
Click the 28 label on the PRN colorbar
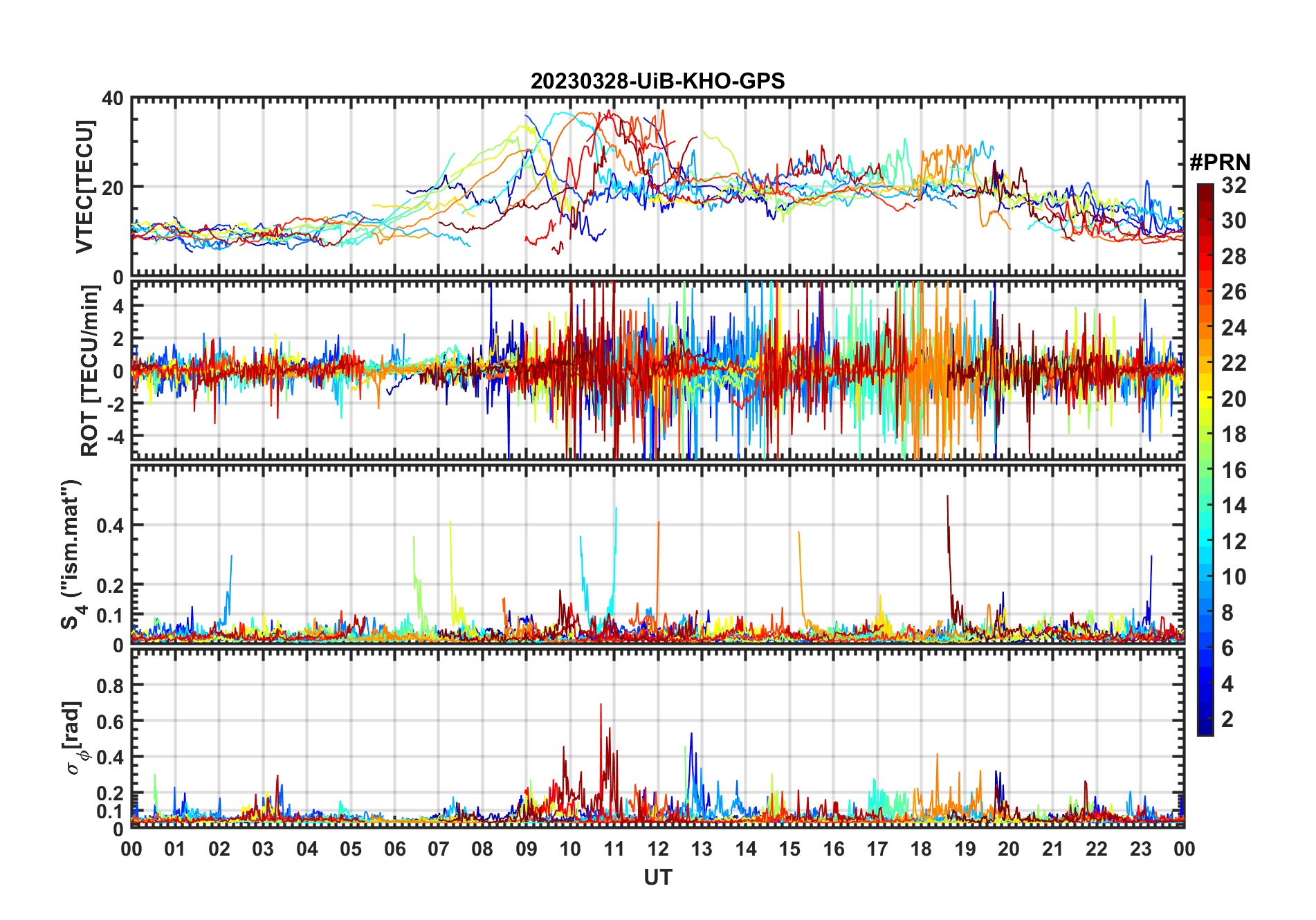click(1234, 257)
